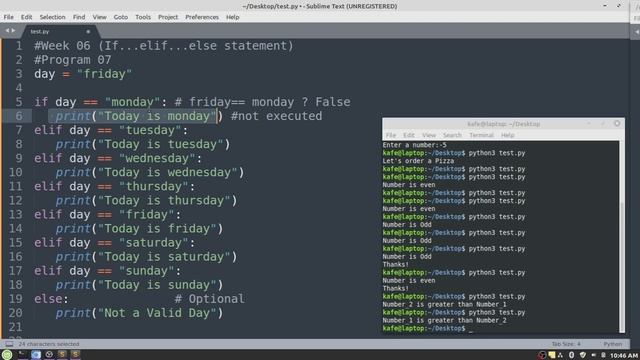
Task: Open the Project menu
Action: pos(168,17)
